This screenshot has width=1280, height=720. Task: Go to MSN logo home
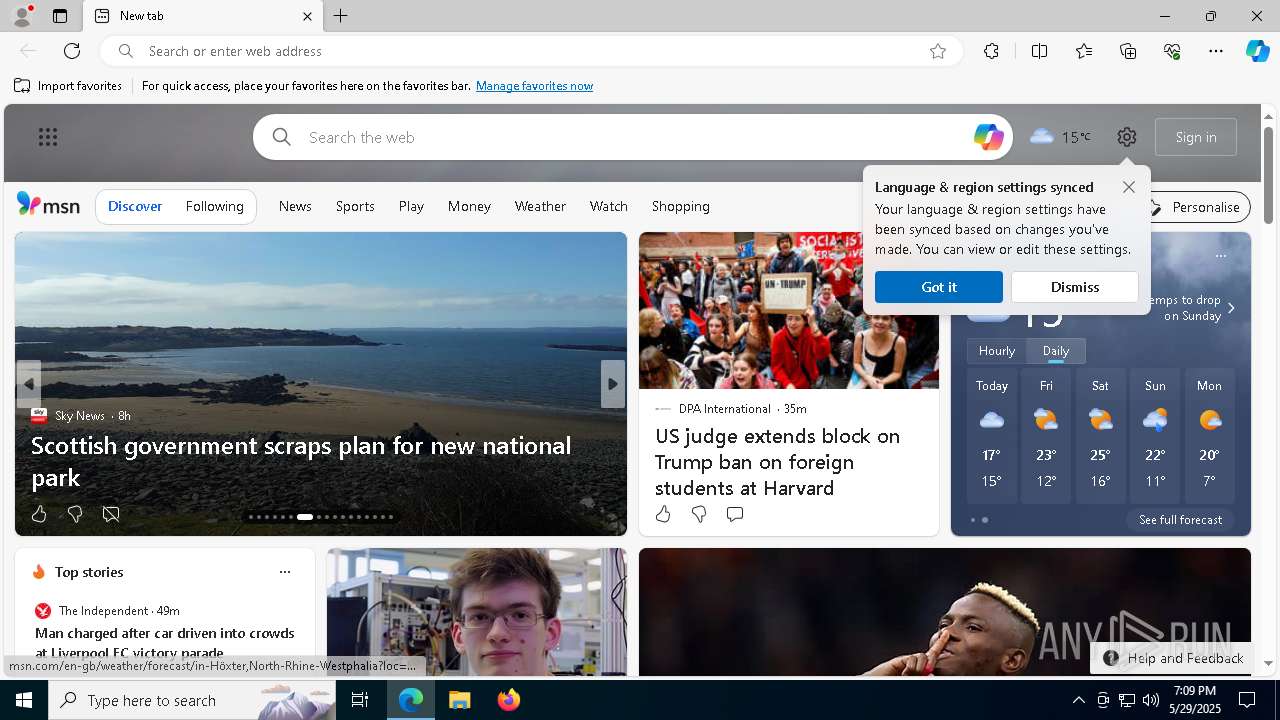(48, 205)
